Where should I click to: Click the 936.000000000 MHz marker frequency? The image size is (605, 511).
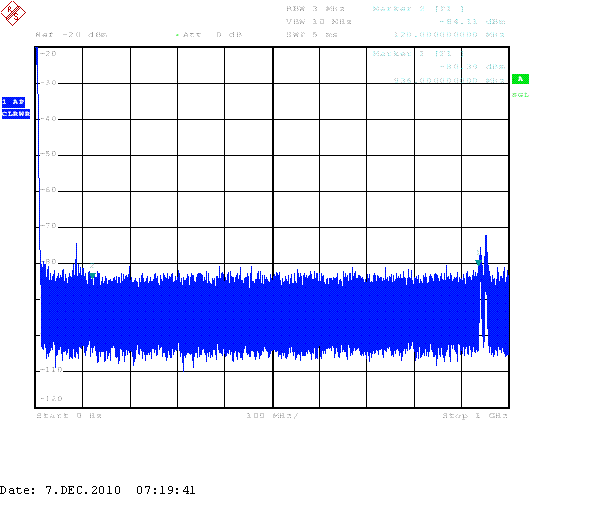tap(449, 80)
